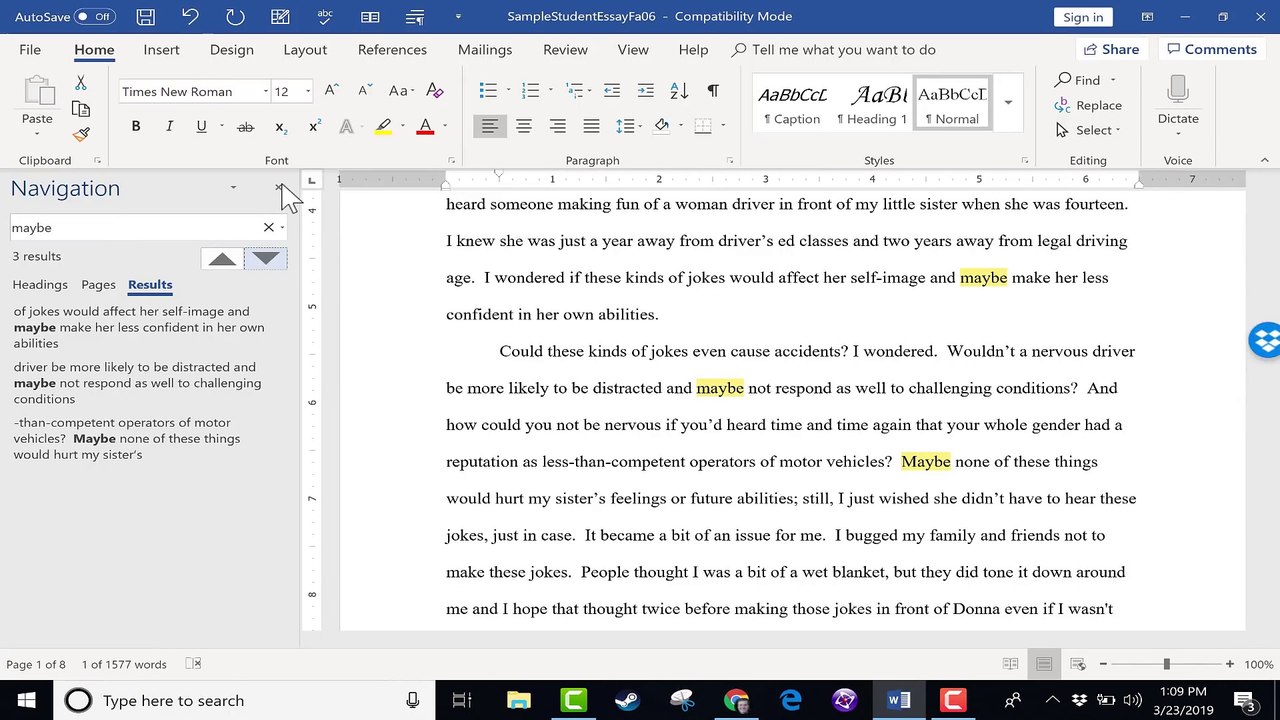Image resolution: width=1280 pixels, height=720 pixels.
Task: Apply the Caption style
Action: point(792,103)
